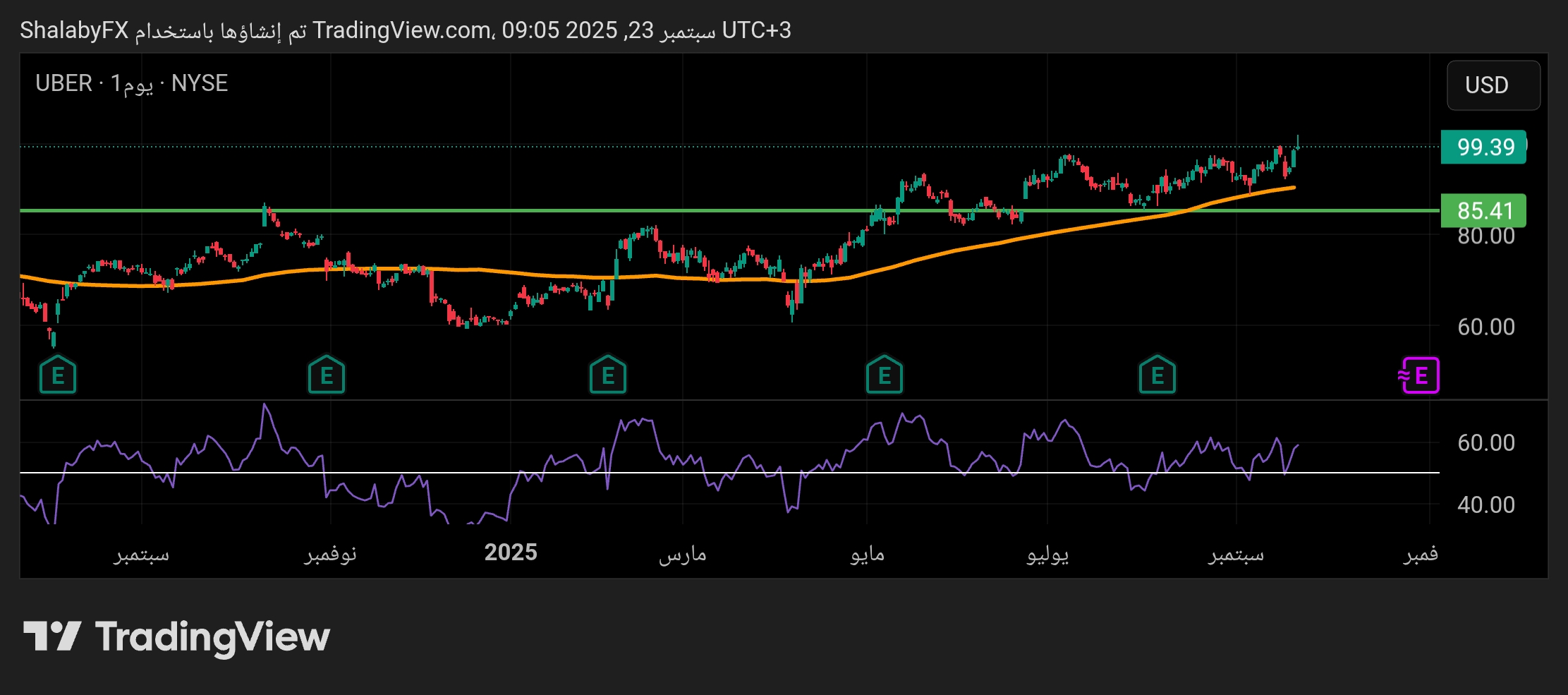Click the 60.00 price axis label on main chart

click(x=1486, y=327)
